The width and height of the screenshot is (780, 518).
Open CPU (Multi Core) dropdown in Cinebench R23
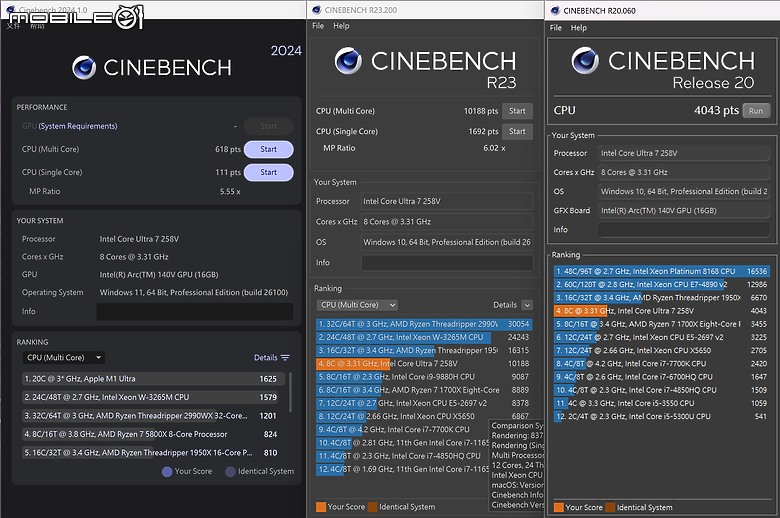[x=357, y=305]
